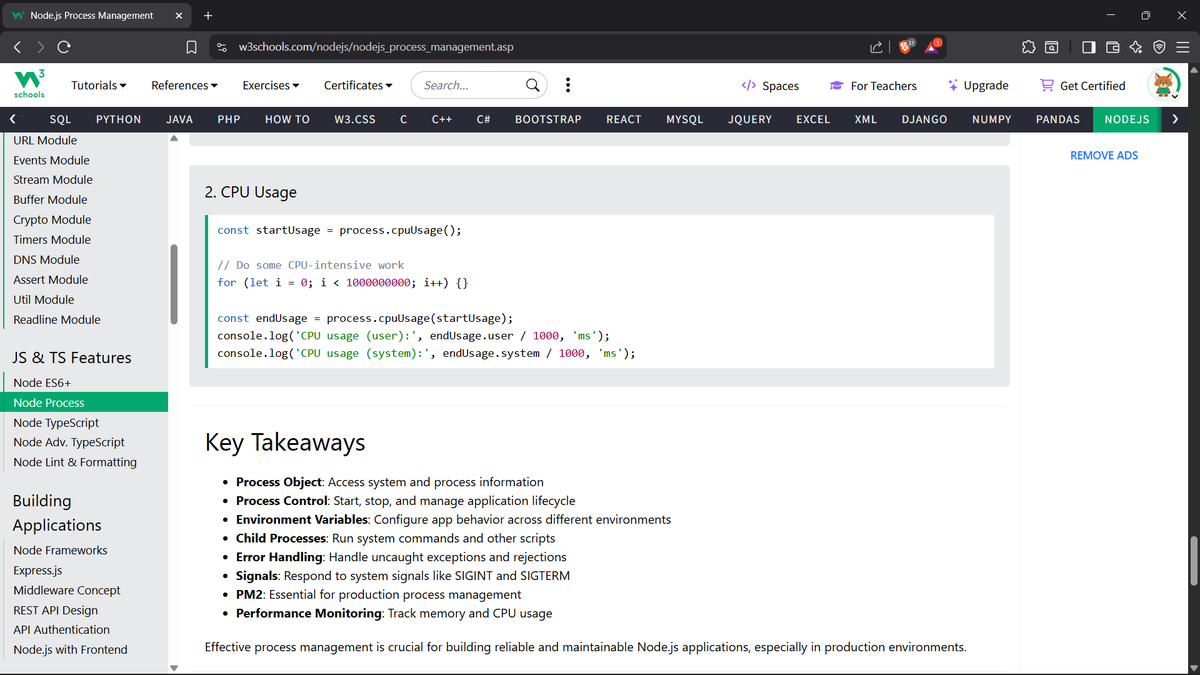Viewport: 1200px width, 675px height.
Task: Click the tab search icon in the toolbar
Action: (x=1051, y=47)
